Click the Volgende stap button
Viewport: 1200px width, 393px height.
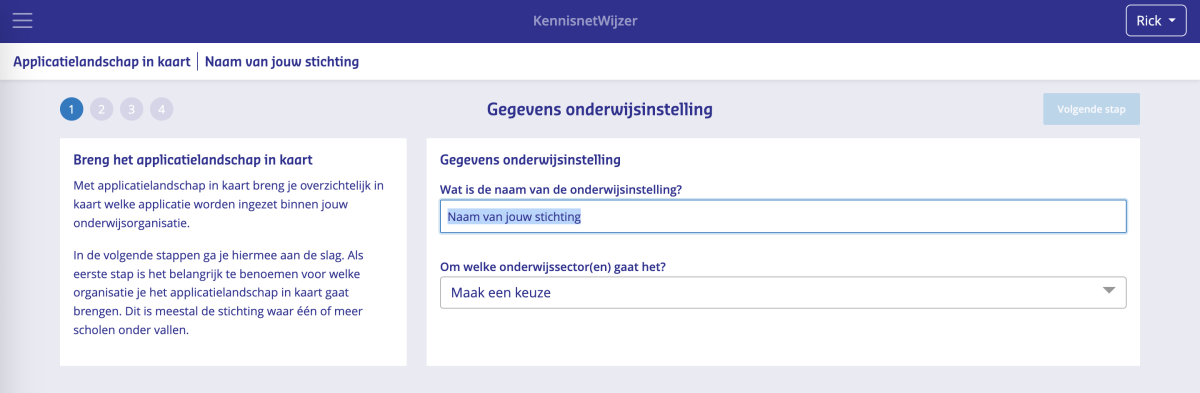pyautogui.click(x=1091, y=109)
